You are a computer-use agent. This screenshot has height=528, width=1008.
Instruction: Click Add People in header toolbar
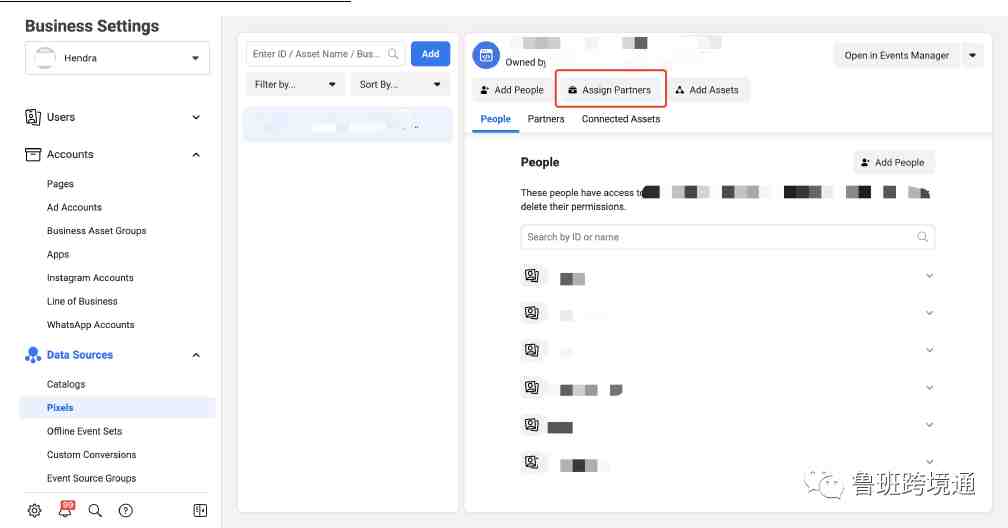[x=512, y=90]
